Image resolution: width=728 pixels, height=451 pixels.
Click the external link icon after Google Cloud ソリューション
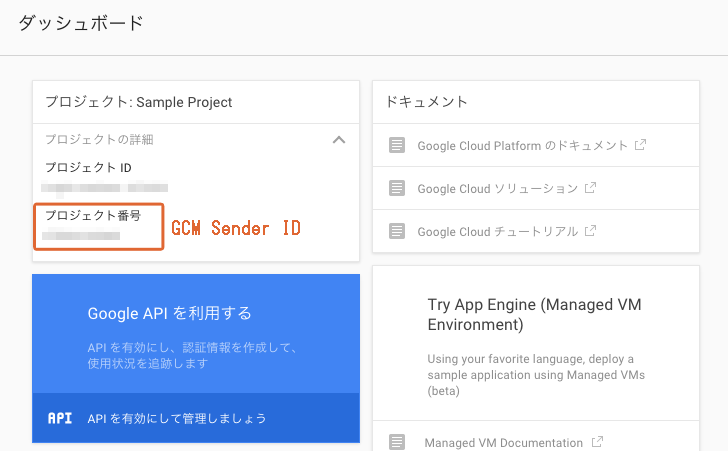coord(590,188)
